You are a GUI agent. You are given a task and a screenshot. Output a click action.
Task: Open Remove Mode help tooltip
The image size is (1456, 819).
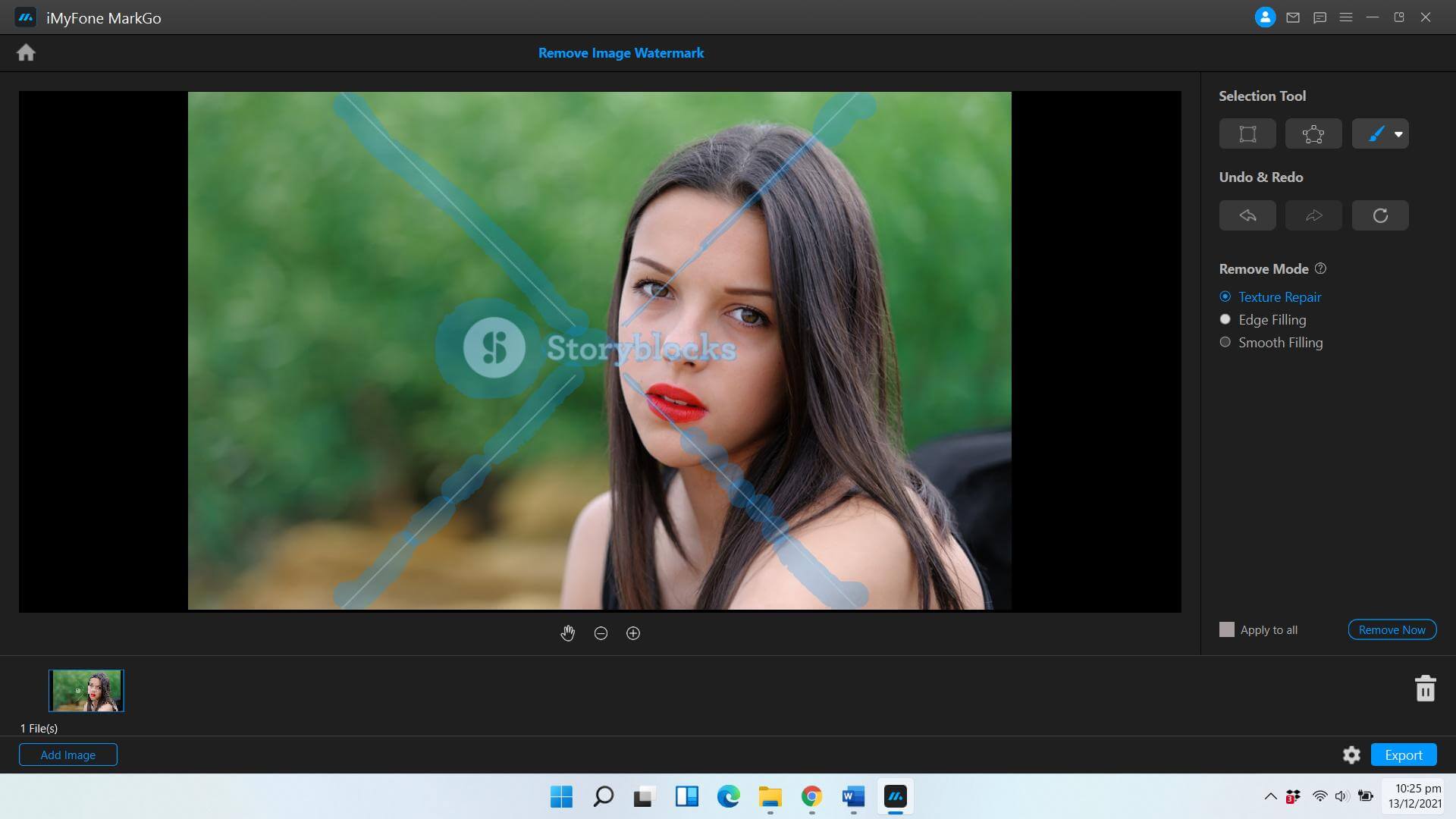tap(1320, 268)
